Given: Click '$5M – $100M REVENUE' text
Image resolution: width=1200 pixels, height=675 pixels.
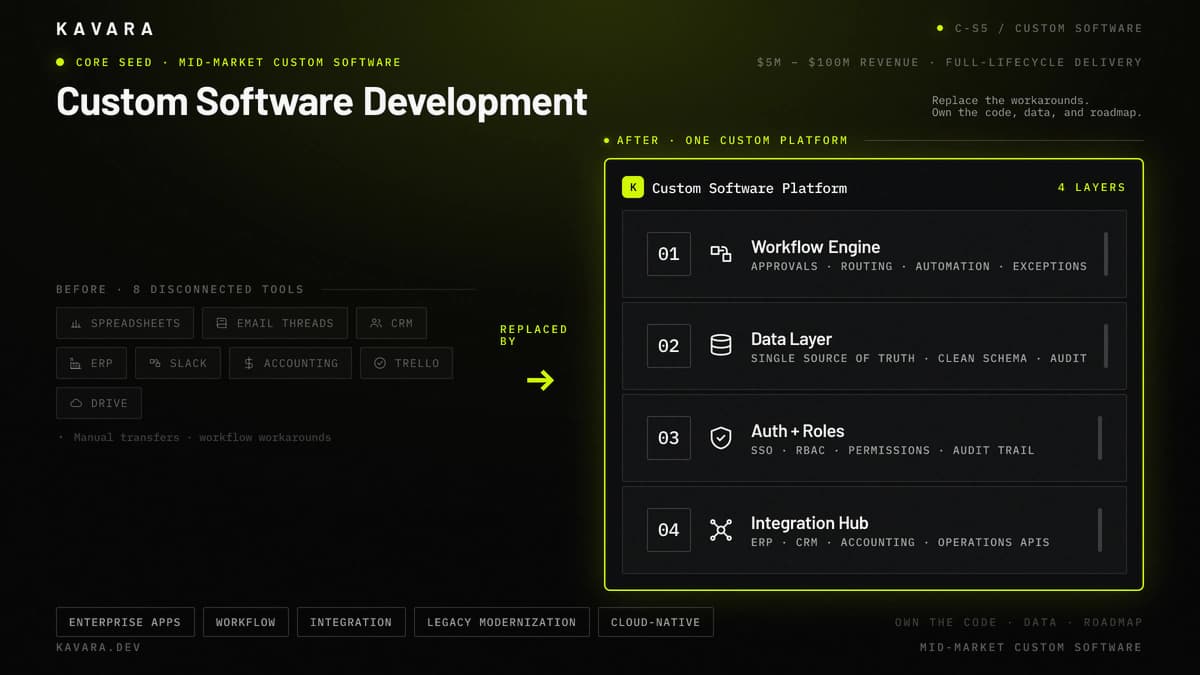Looking at the screenshot, I should click(838, 62).
